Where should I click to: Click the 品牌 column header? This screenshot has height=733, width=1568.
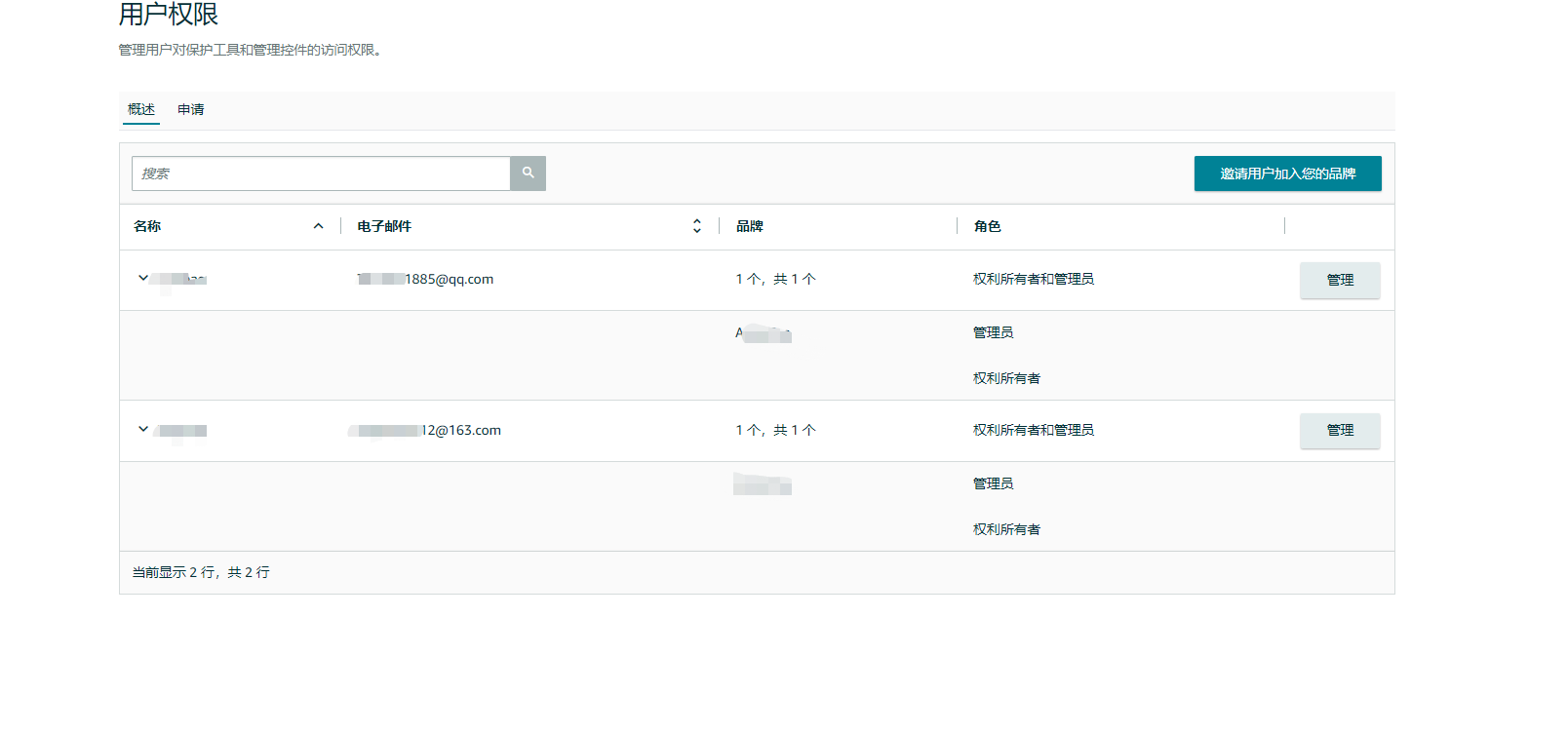[750, 226]
